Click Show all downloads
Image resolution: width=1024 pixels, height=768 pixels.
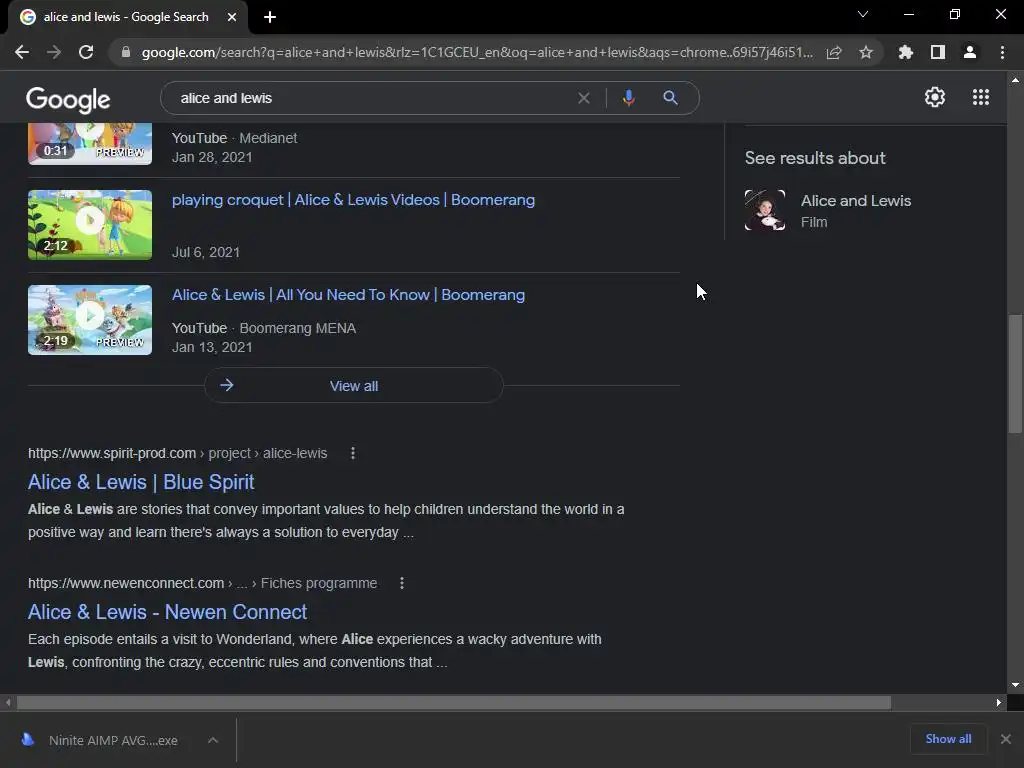pos(948,739)
